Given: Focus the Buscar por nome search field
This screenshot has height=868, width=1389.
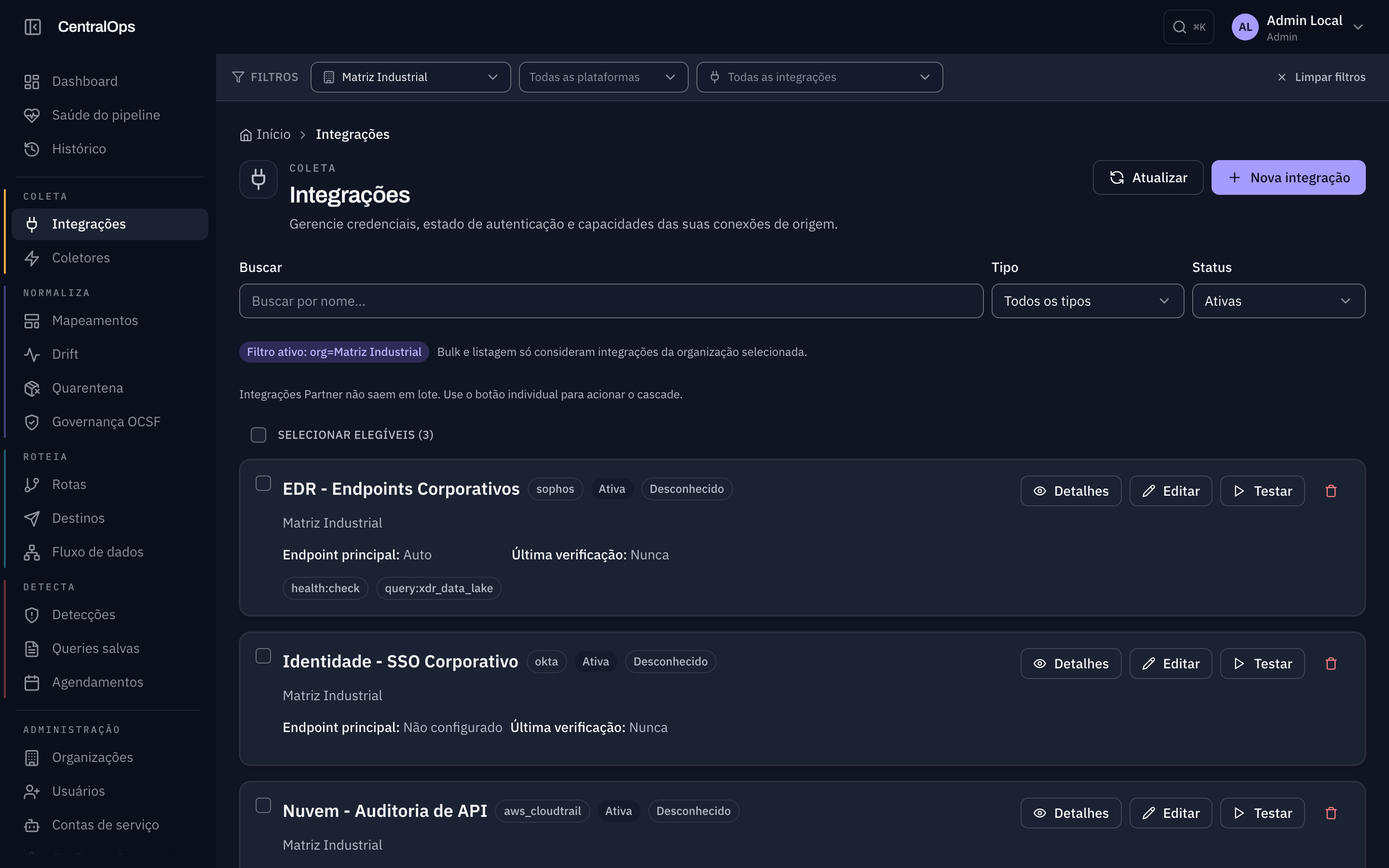Looking at the screenshot, I should pos(611,301).
